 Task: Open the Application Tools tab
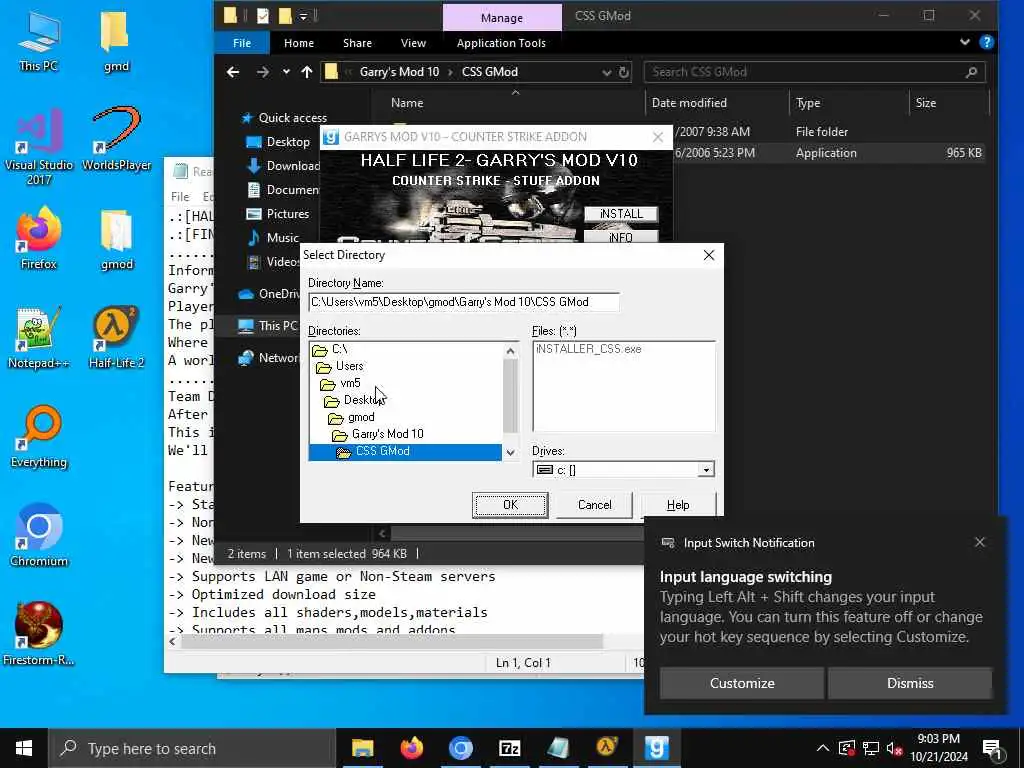click(x=501, y=43)
